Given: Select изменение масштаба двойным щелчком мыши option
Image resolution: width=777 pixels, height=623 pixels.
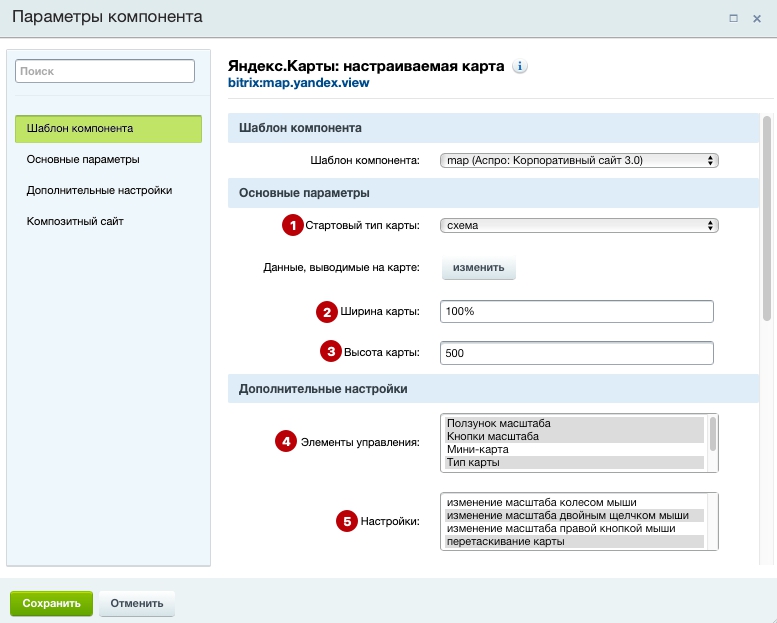Looking at the screenshot, I should coord(575,515).
